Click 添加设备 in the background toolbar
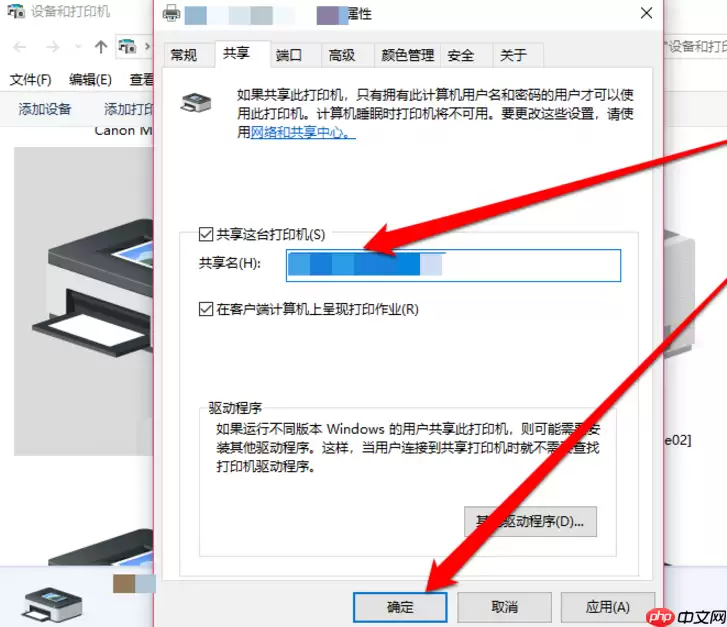 45,109
